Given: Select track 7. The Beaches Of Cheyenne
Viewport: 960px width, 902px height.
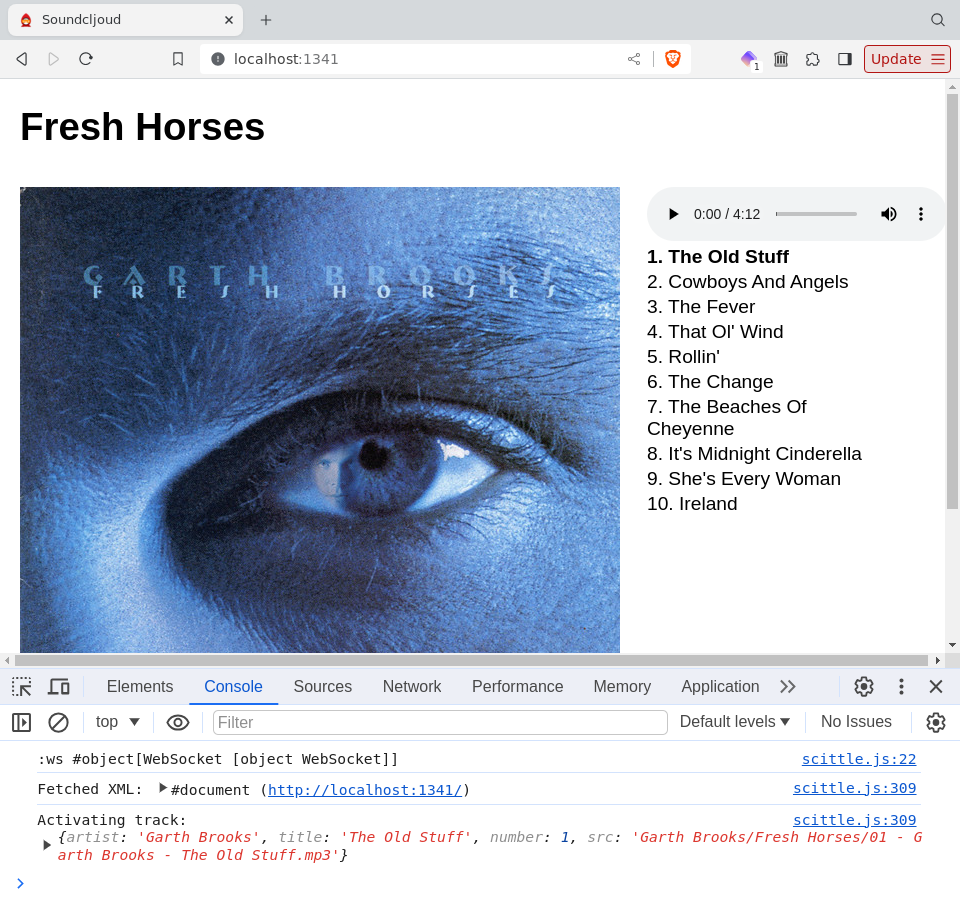Looking at the screenshot, I should tap(727, 418).
